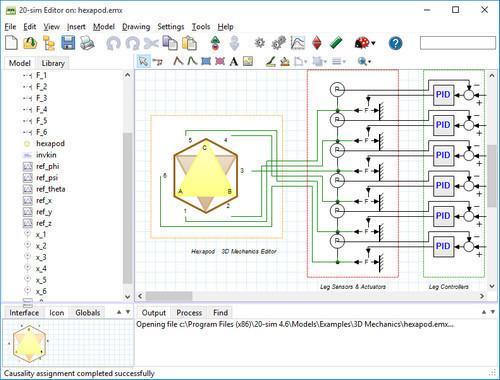Viewport: 500px width, 380px height.
Task: Select the text label A tool
Action: tap(234, 61)
